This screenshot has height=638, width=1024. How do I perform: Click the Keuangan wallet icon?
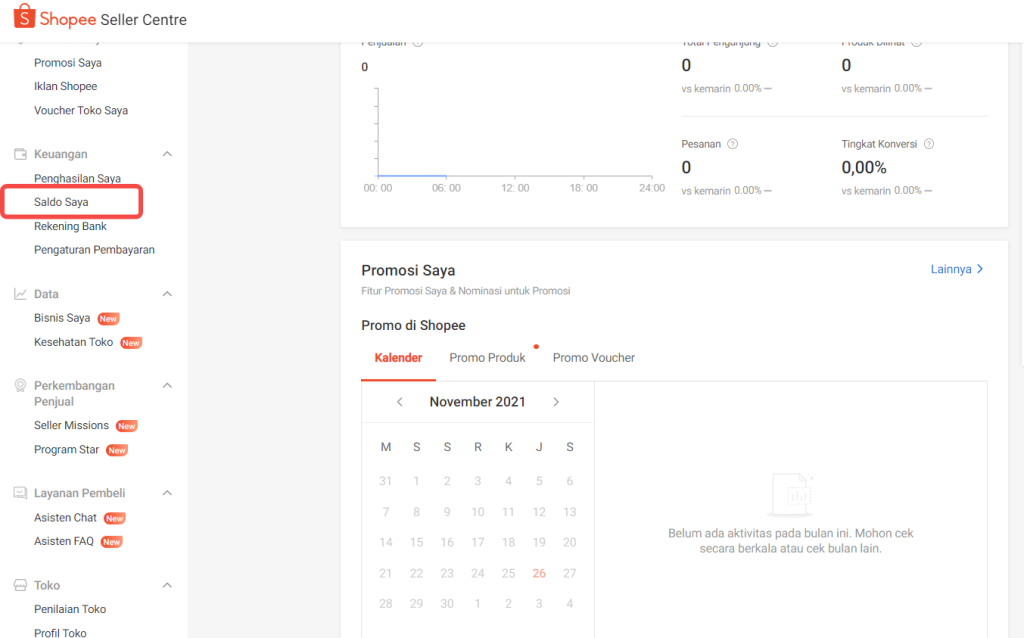[x=20, y=154]
